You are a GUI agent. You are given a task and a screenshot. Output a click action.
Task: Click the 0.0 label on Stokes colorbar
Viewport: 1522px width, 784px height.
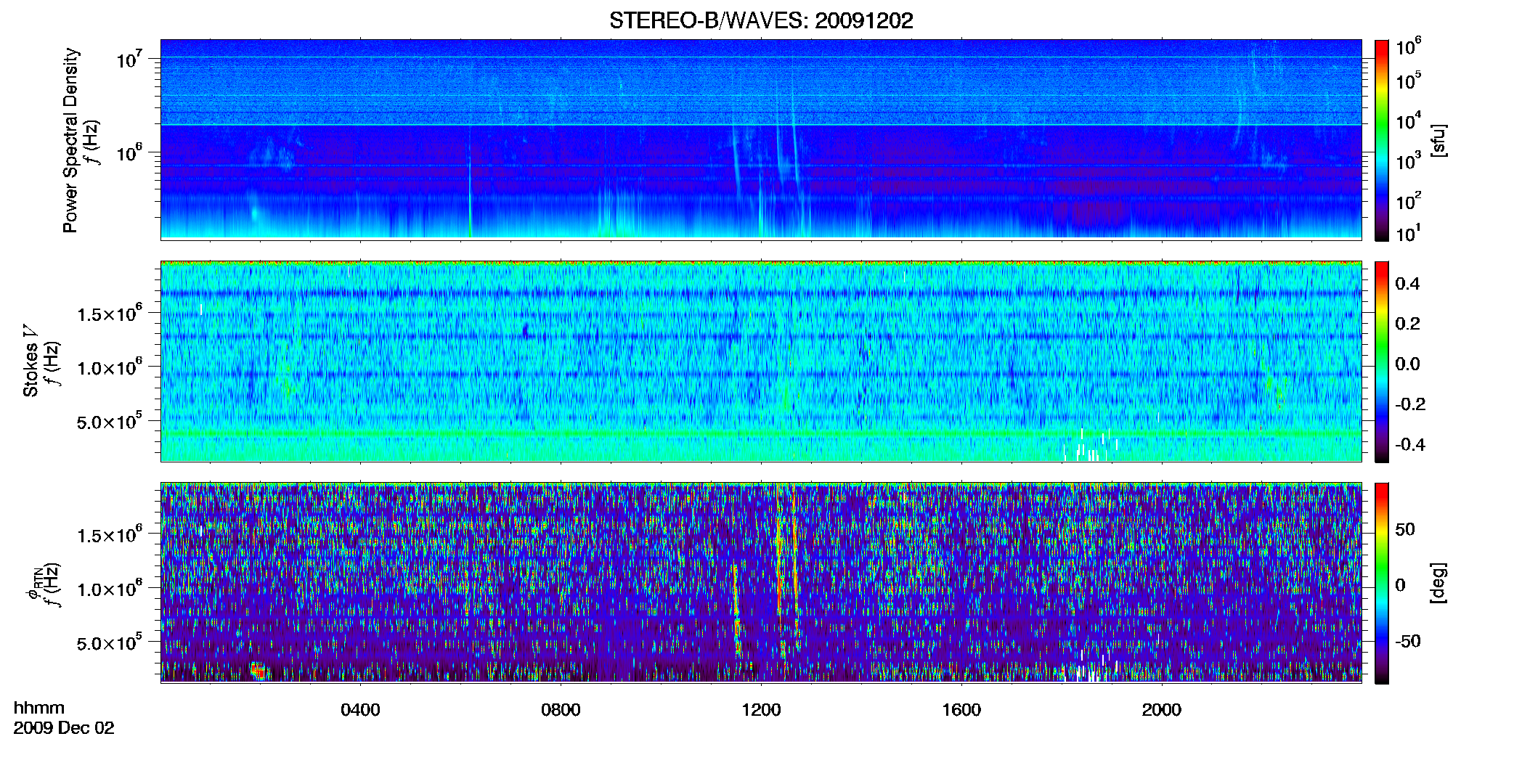1407,364
